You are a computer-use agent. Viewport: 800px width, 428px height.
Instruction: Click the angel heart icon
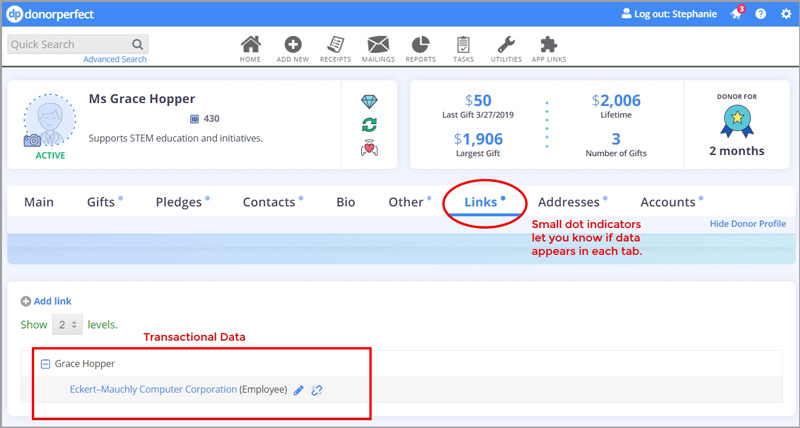(369, 149)
